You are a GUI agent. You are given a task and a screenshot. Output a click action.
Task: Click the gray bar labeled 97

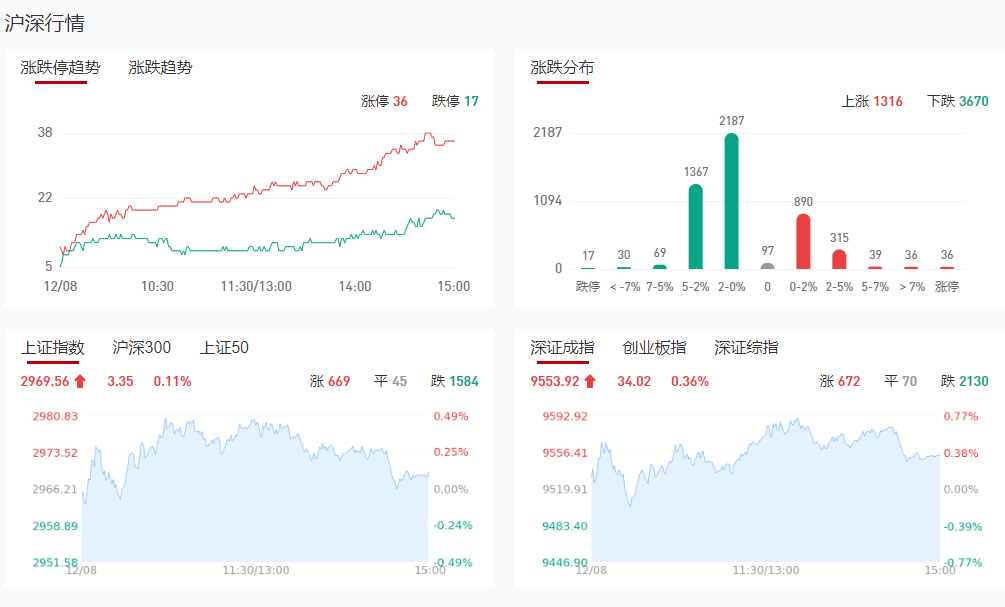[x=767, y=266]
